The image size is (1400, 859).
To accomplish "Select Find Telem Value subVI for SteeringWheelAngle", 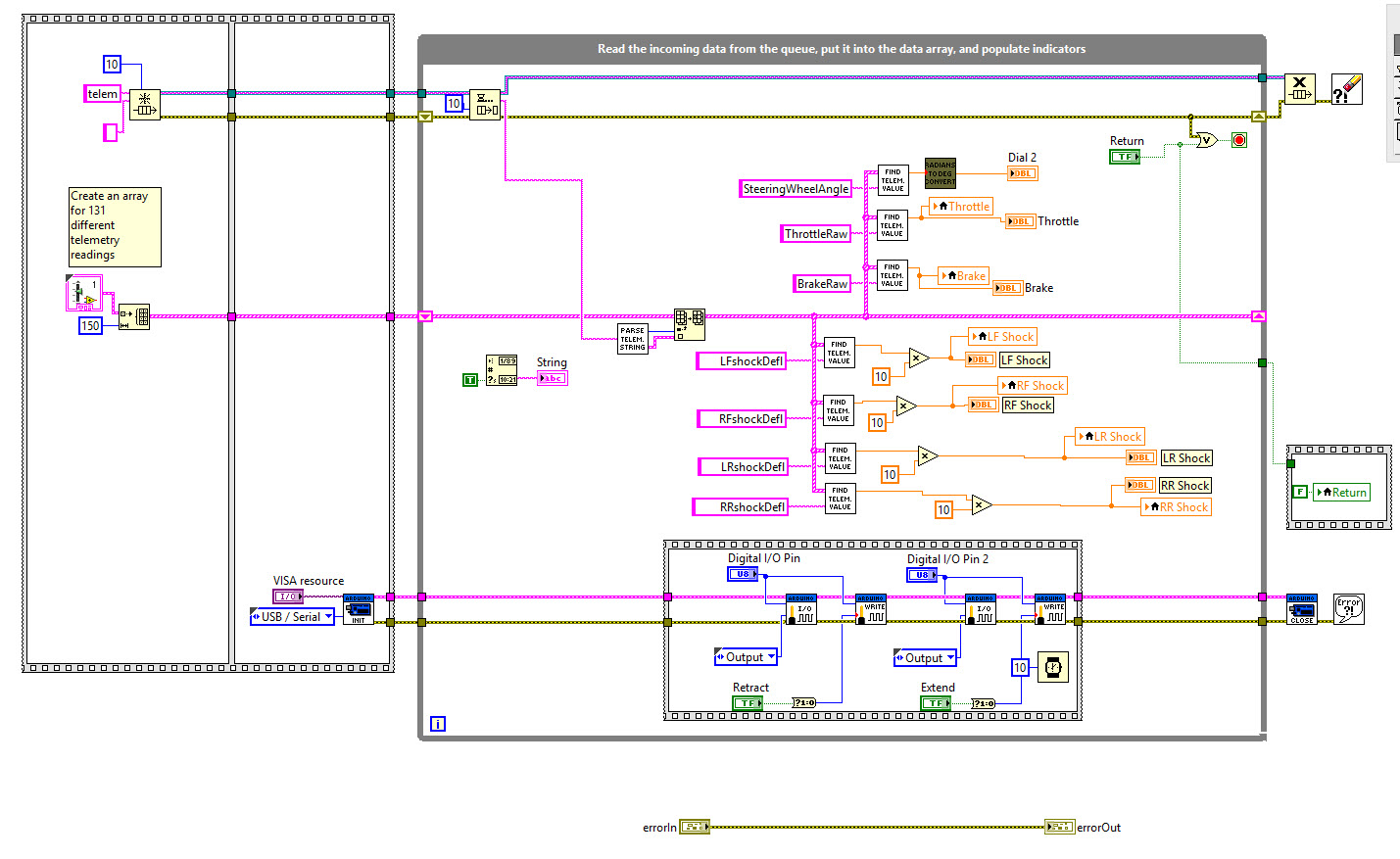I will pyautogui.click(x=893, y=180).
